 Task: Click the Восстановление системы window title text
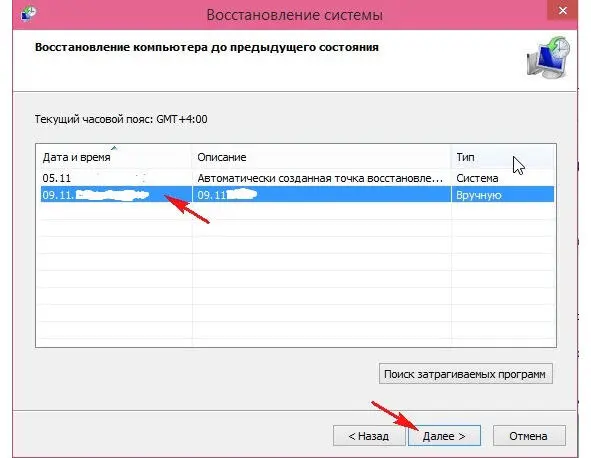pos(295,15)
